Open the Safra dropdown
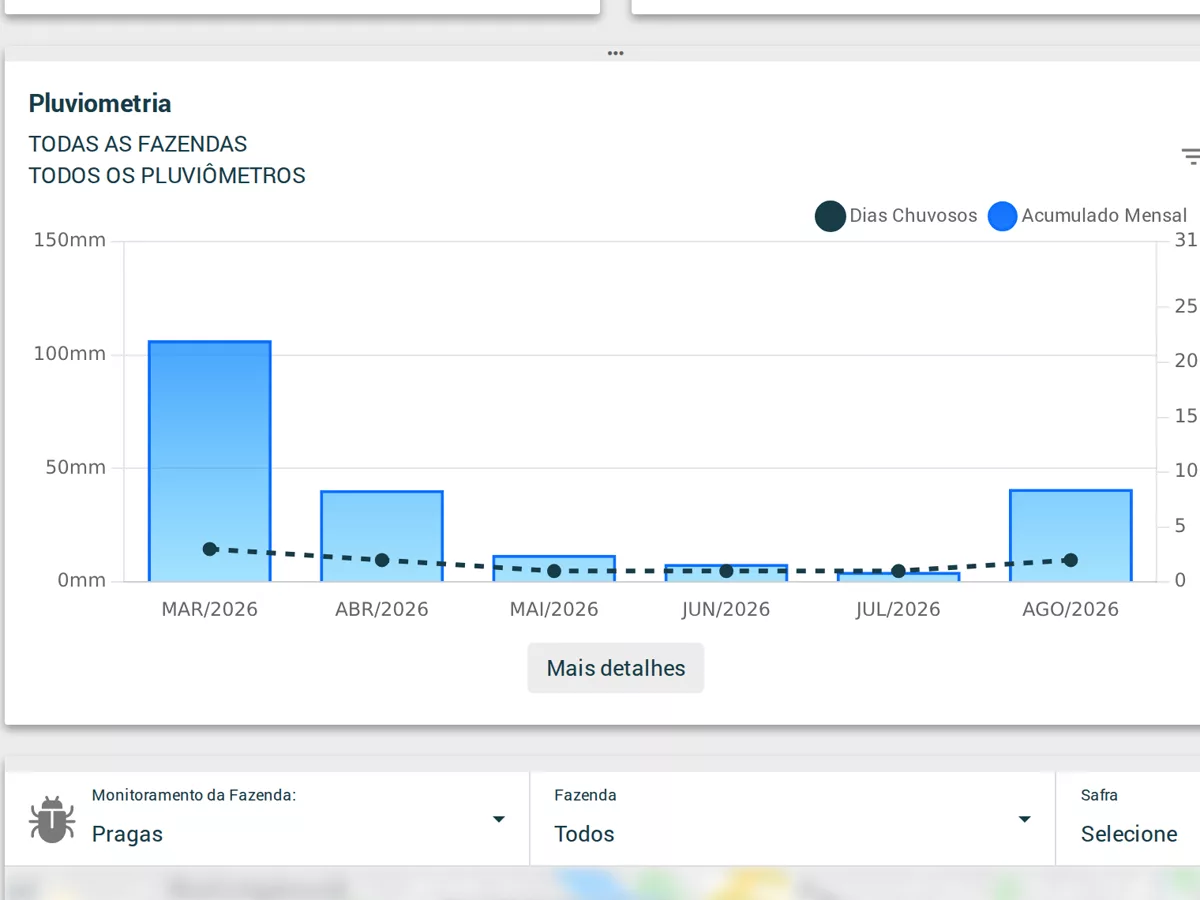 point(1129,819)
